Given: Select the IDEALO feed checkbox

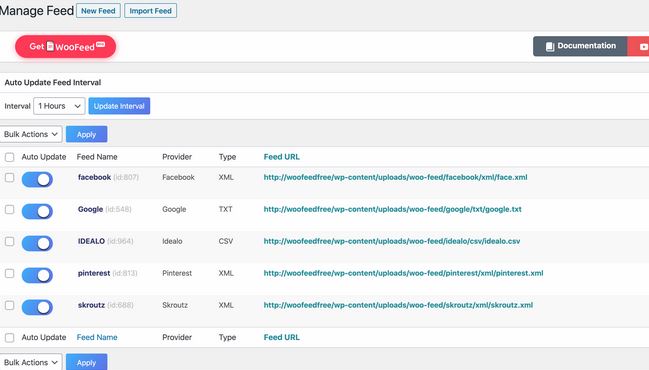Looking at the screenshot, I should [x=10, y=241].
